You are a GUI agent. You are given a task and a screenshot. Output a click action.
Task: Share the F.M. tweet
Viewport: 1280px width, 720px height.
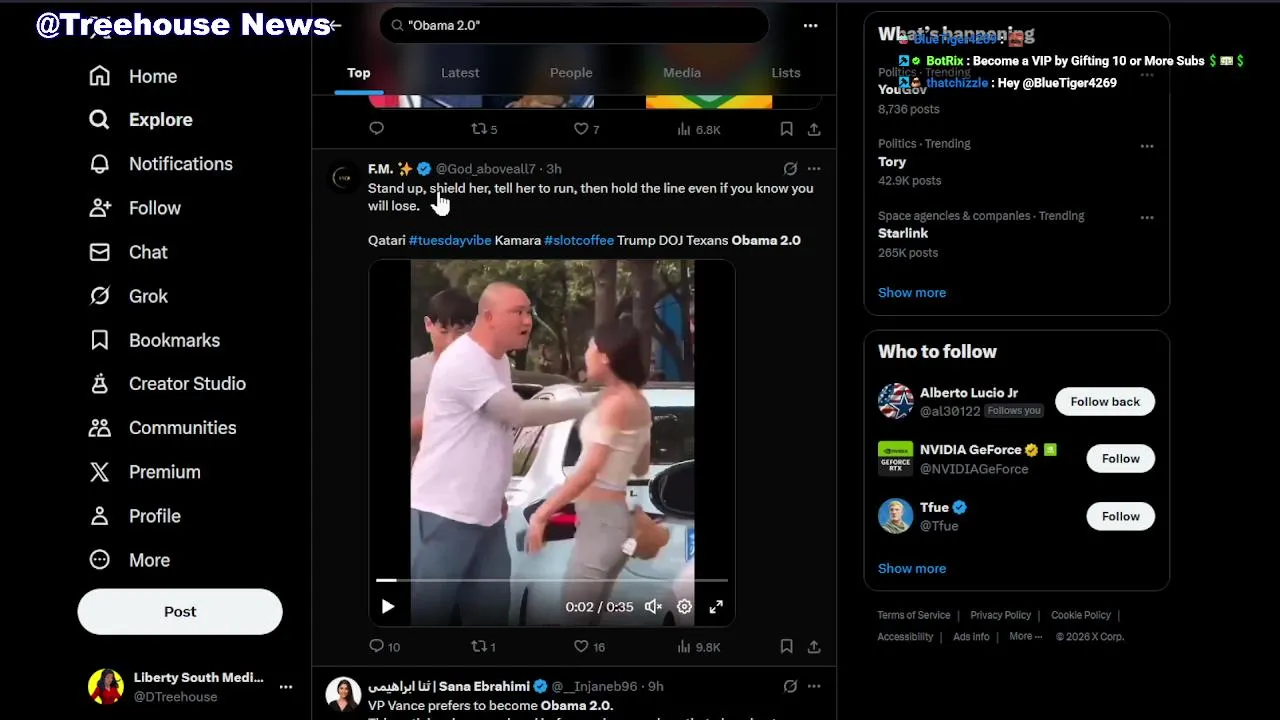[x=814, y=646]
